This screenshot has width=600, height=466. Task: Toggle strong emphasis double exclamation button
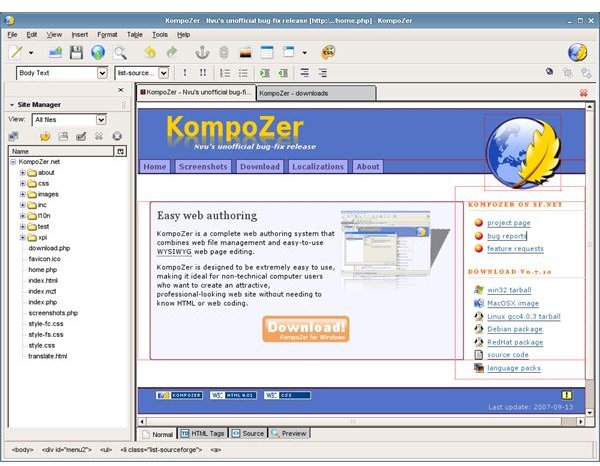[x=203, y=73]
